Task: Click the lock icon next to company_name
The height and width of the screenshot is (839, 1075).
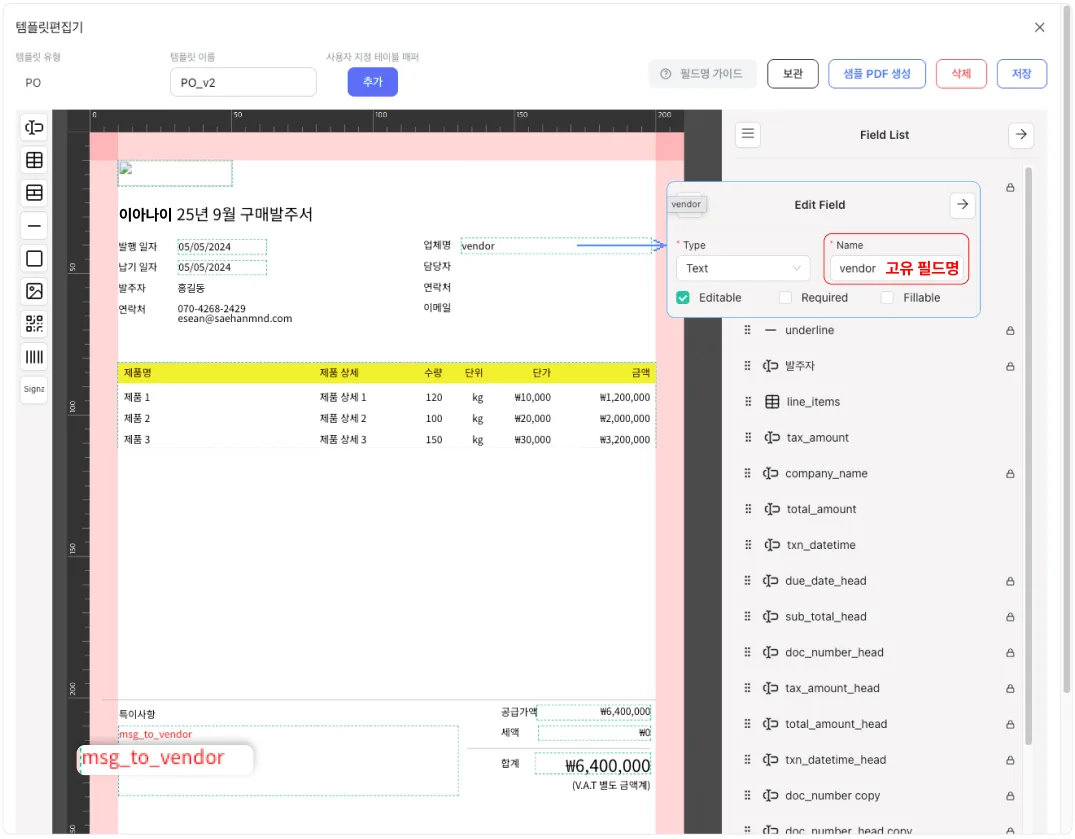Action: 1010,474
